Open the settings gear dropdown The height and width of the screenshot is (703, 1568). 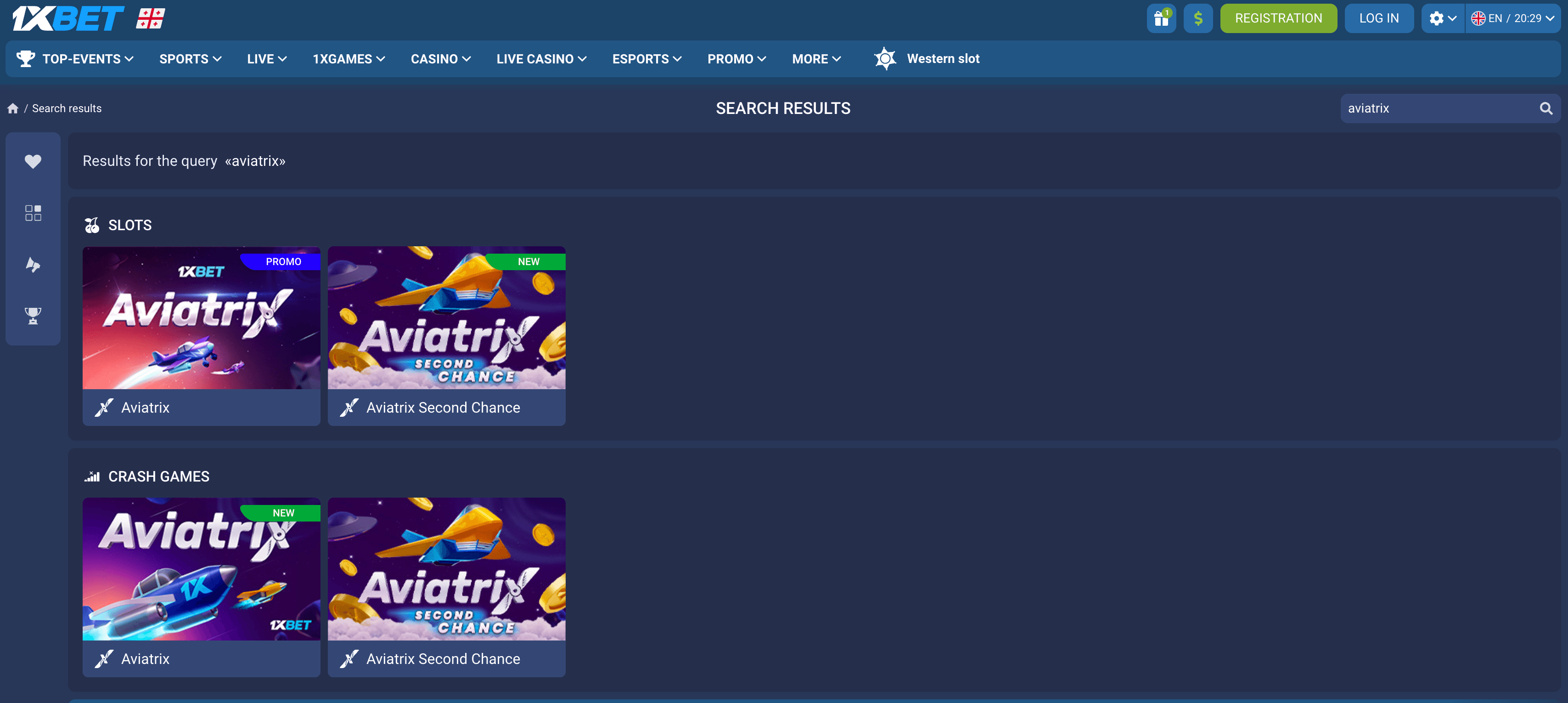coord(1442,18)
